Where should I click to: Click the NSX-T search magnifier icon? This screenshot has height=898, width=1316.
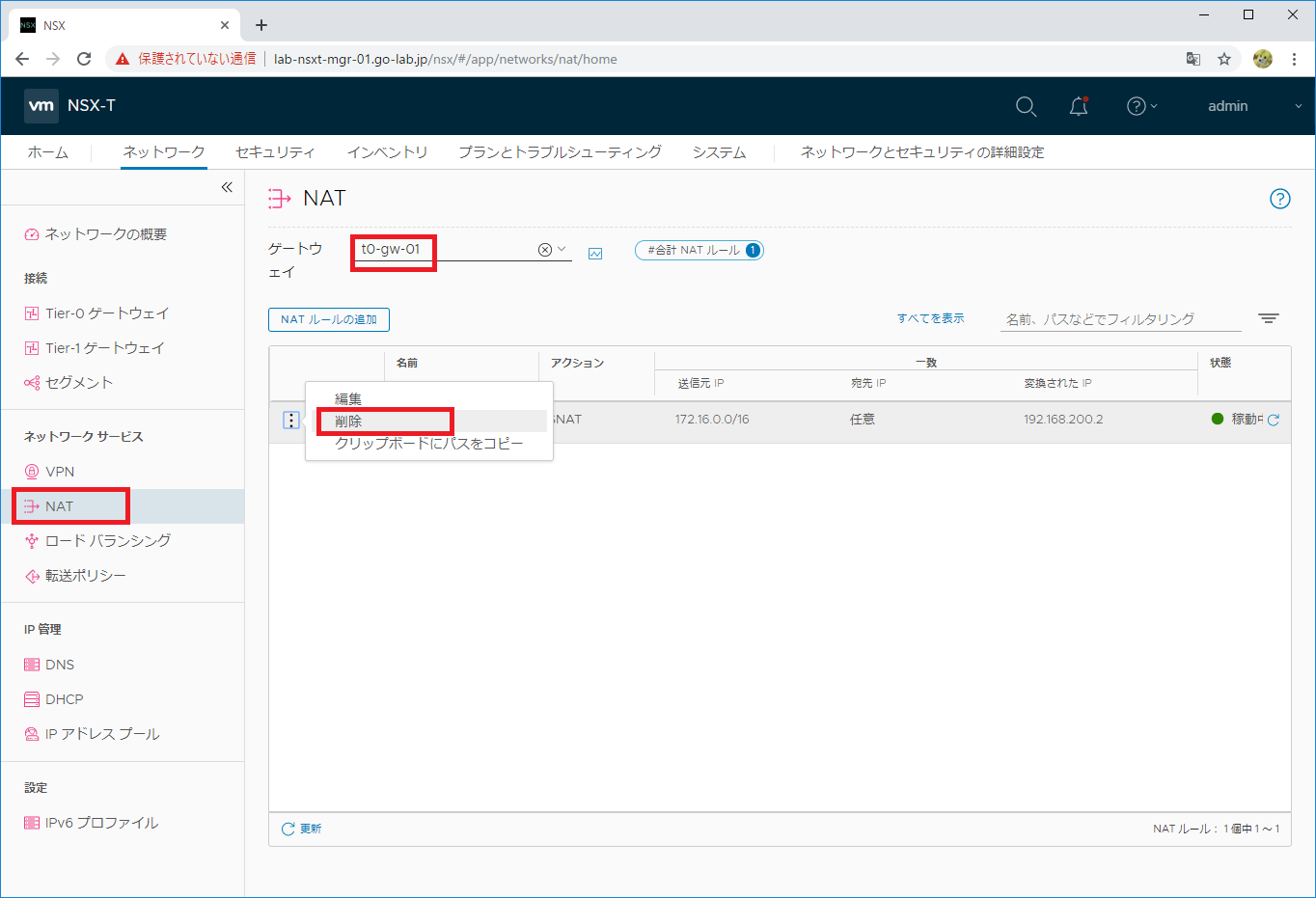(1026, 106)
